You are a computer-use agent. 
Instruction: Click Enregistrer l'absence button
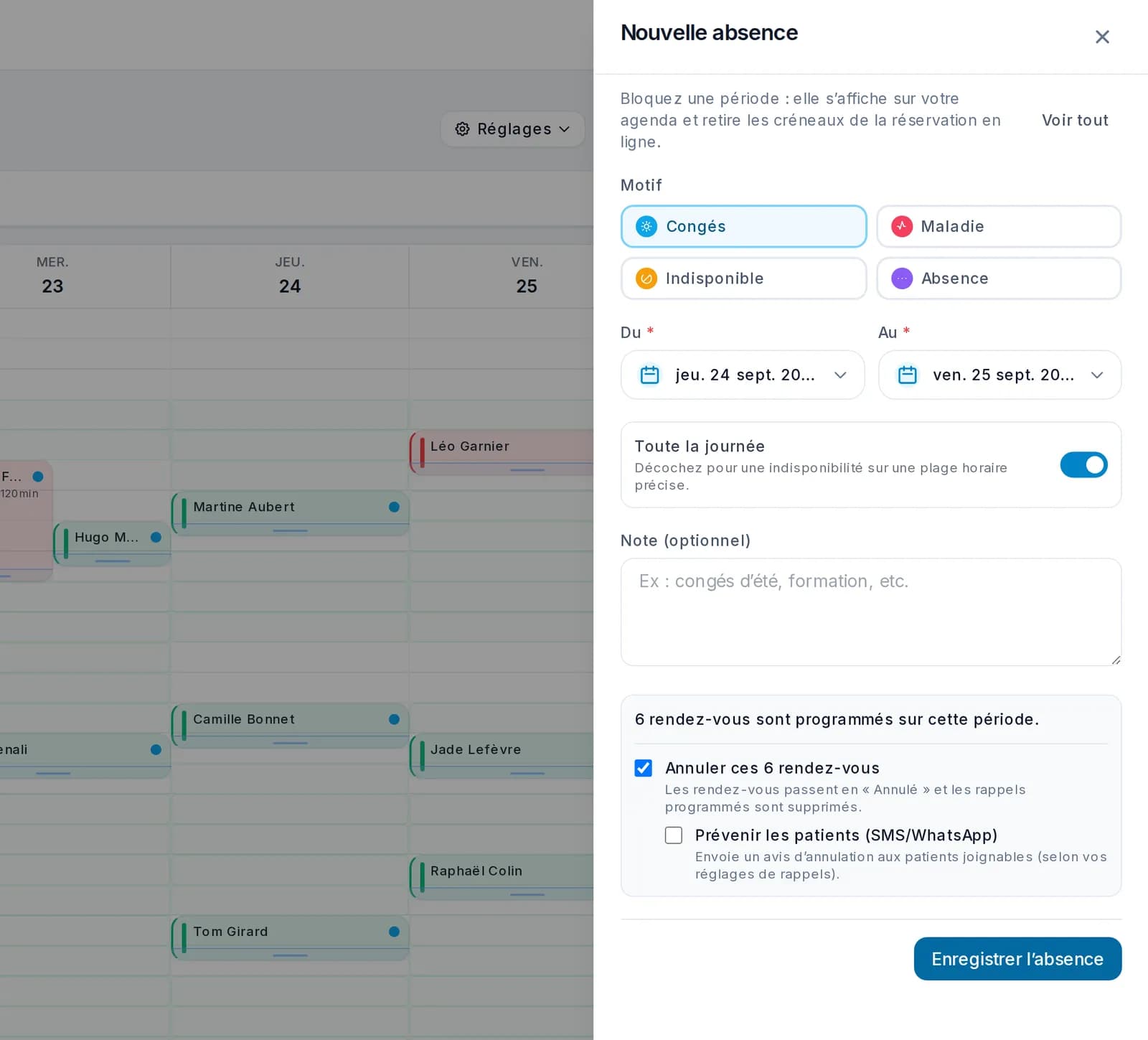point(1017,959)
